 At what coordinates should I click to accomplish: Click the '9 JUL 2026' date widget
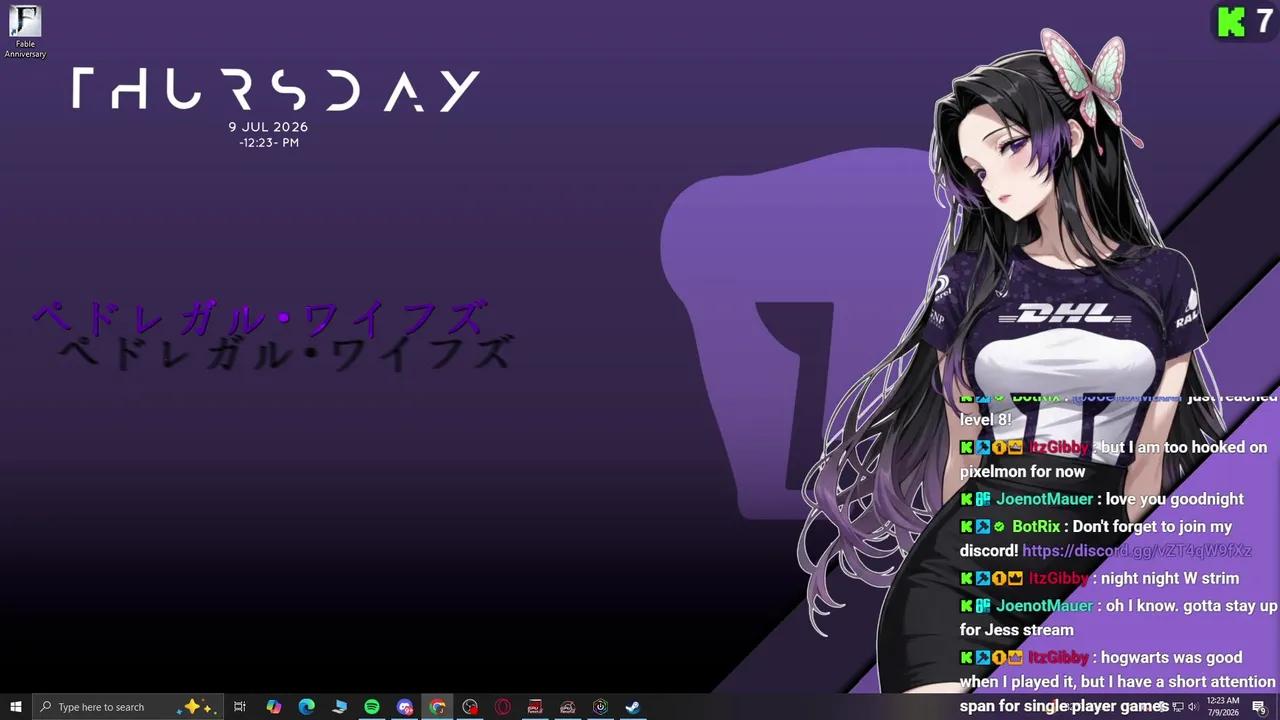(x=268, y=127)
